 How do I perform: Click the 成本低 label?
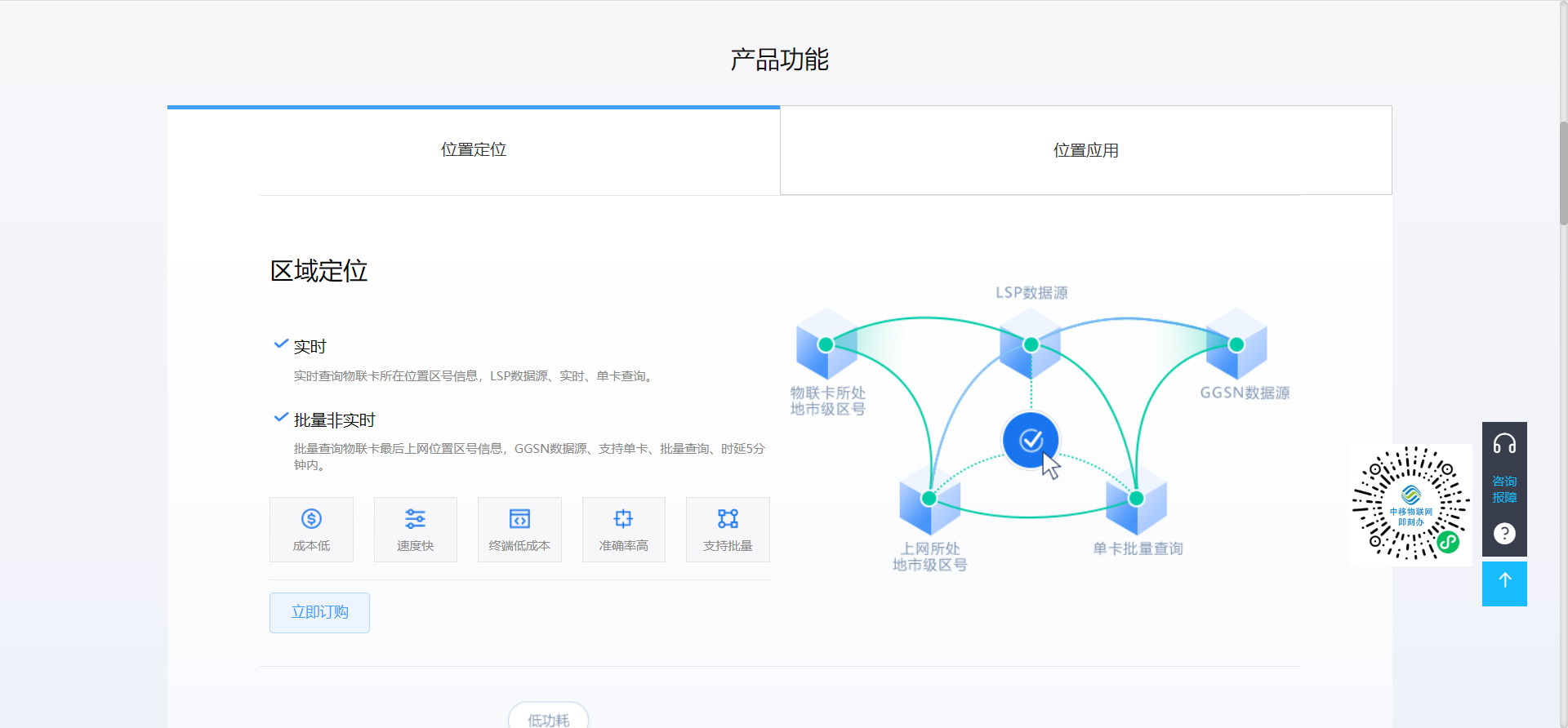point(311,546)
